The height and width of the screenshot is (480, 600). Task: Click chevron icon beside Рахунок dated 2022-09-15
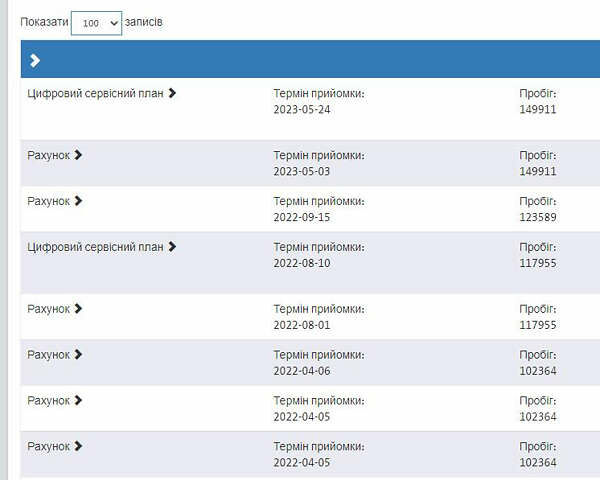(79, 201)
